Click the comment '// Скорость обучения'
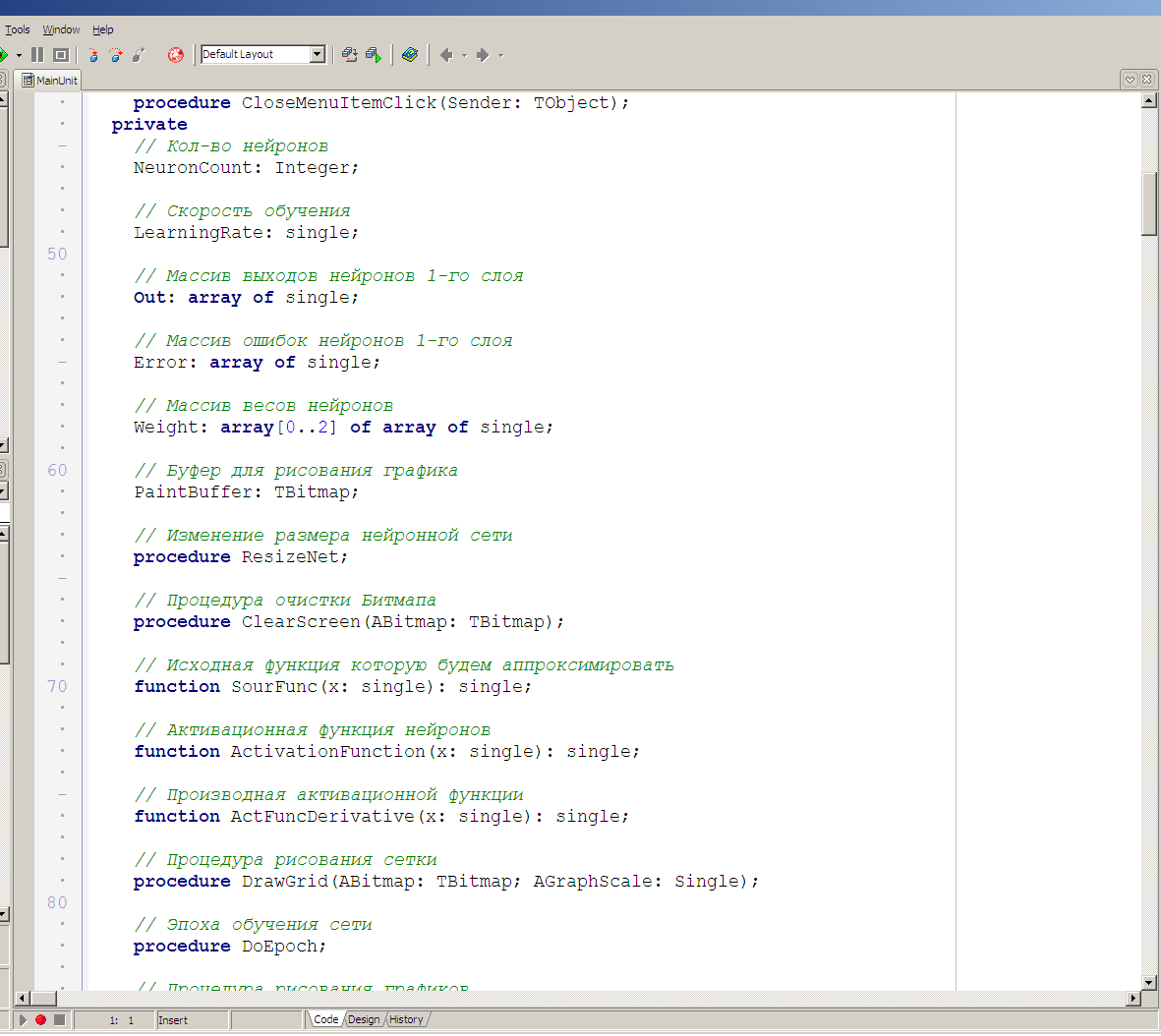 [242, 211]
